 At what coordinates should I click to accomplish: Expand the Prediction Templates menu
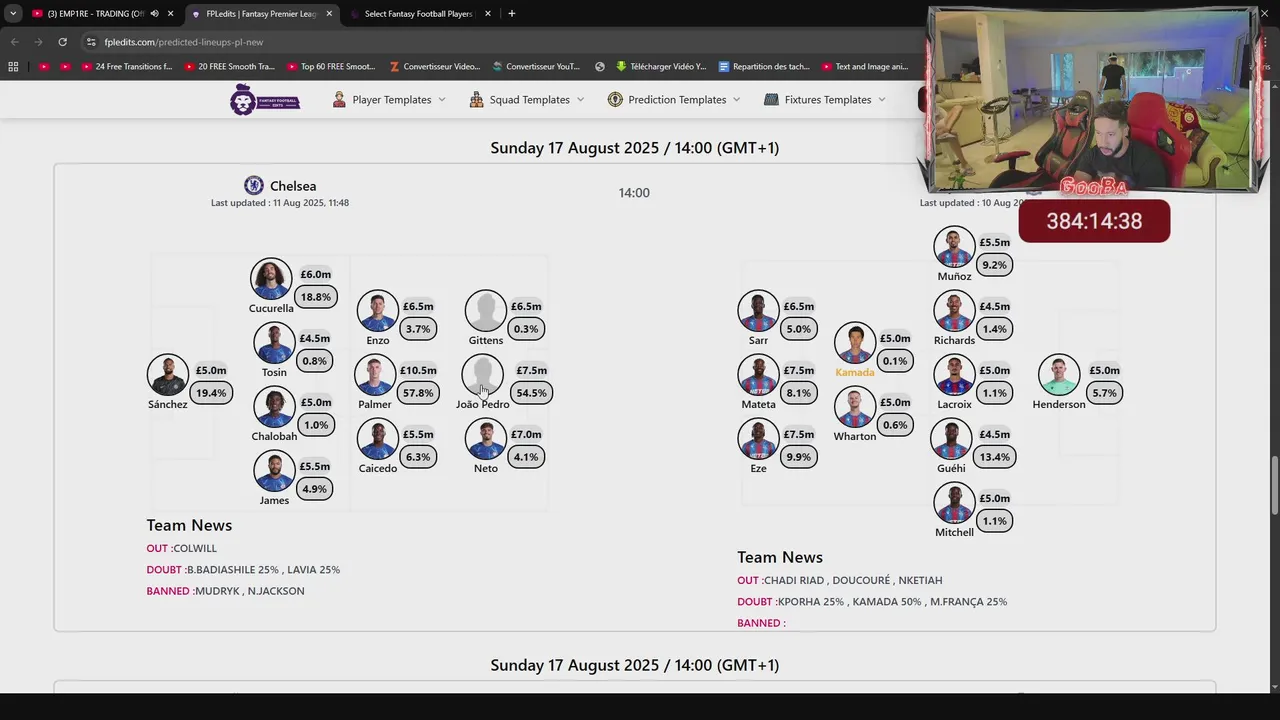674,99
